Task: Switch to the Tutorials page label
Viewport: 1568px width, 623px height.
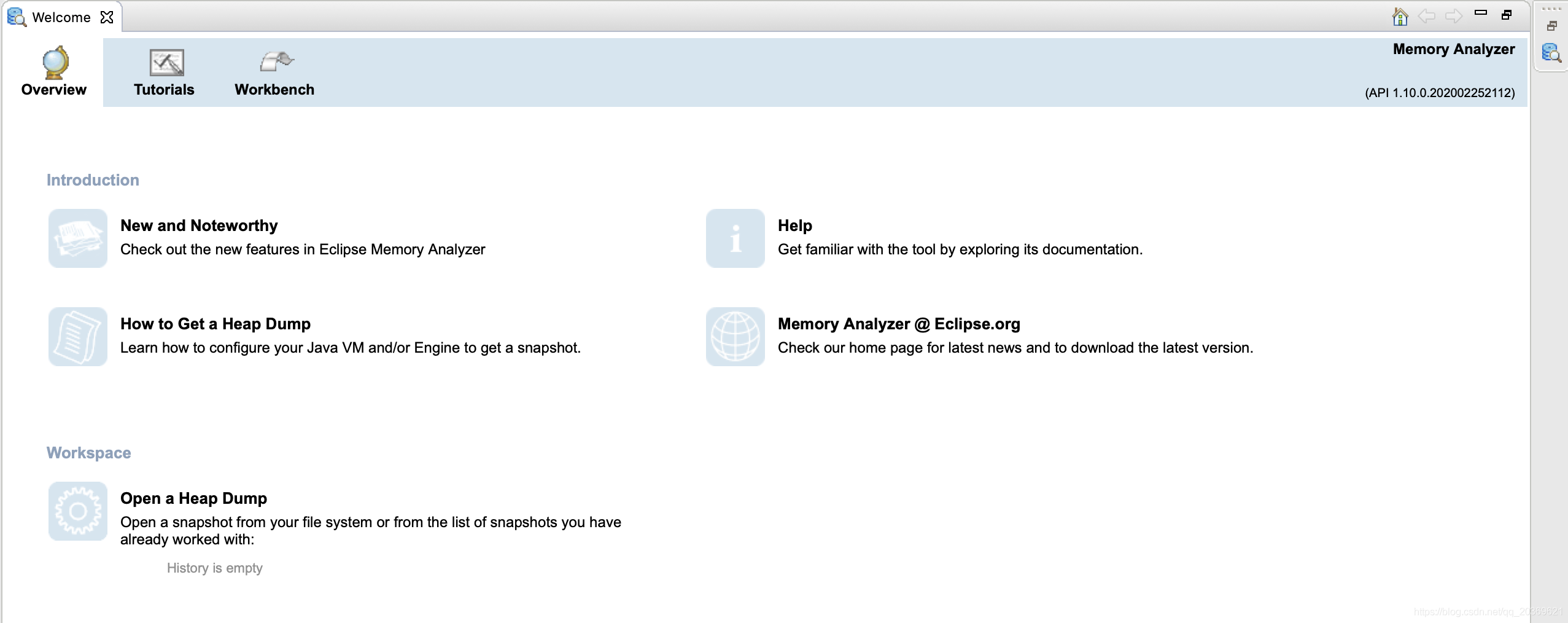Action: [164, 90]
